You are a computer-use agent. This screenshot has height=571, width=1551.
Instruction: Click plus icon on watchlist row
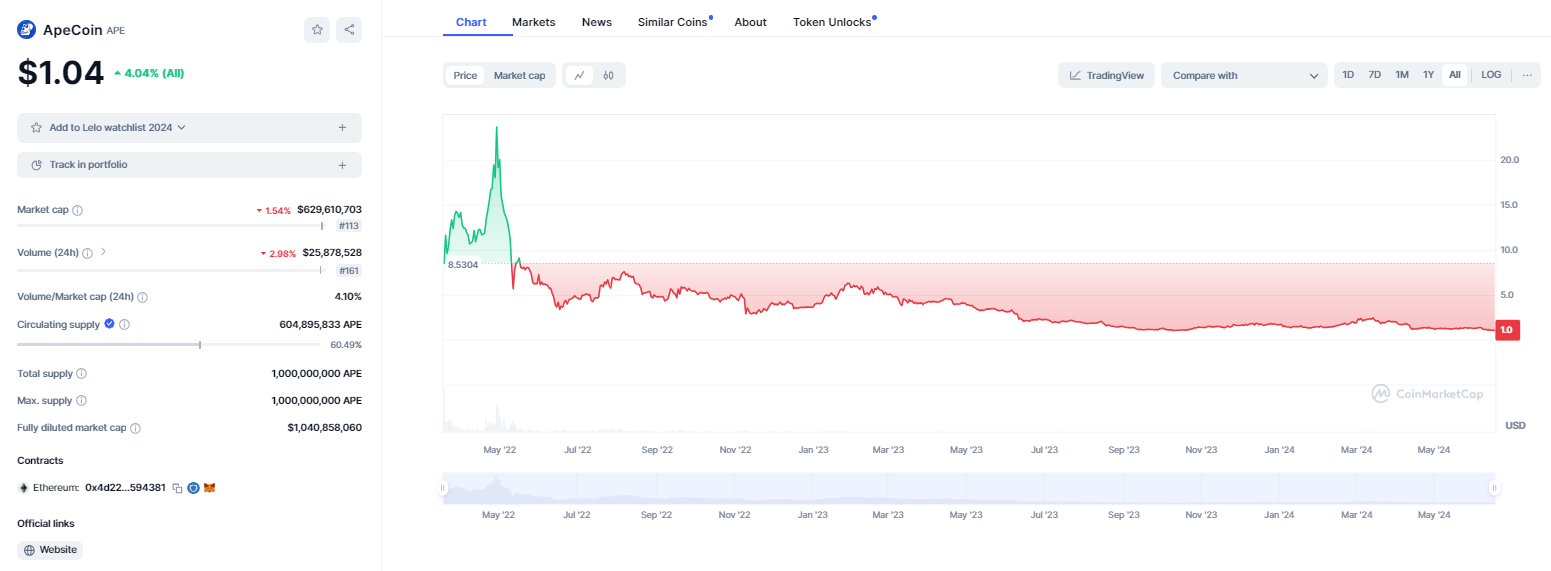click(x=342, y=128)
